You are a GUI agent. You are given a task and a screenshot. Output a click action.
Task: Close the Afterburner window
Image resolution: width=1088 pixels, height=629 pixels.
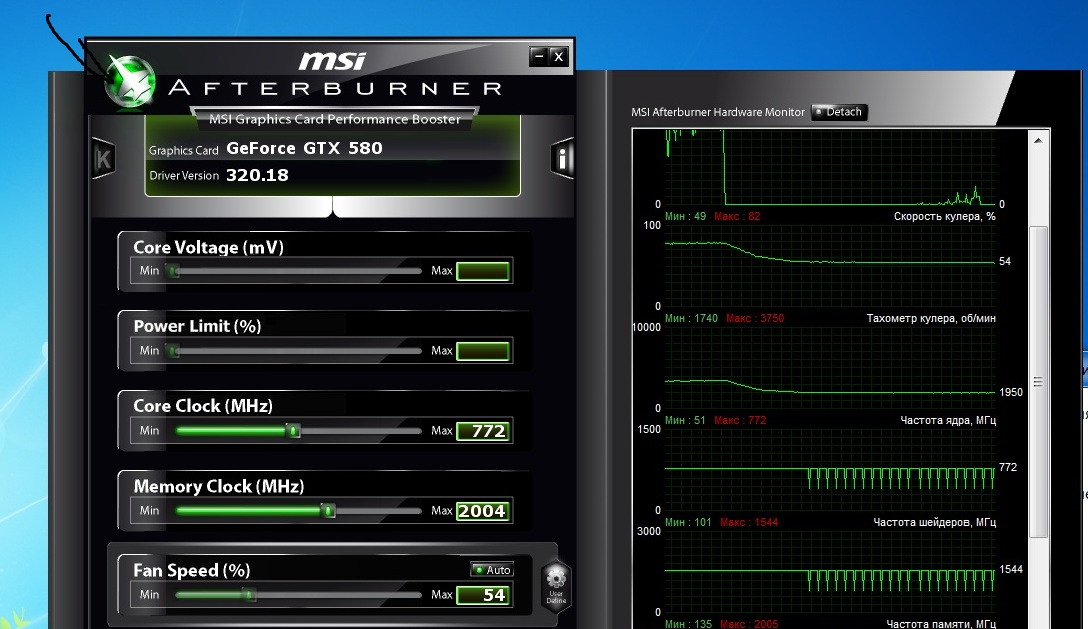(559, 56)
